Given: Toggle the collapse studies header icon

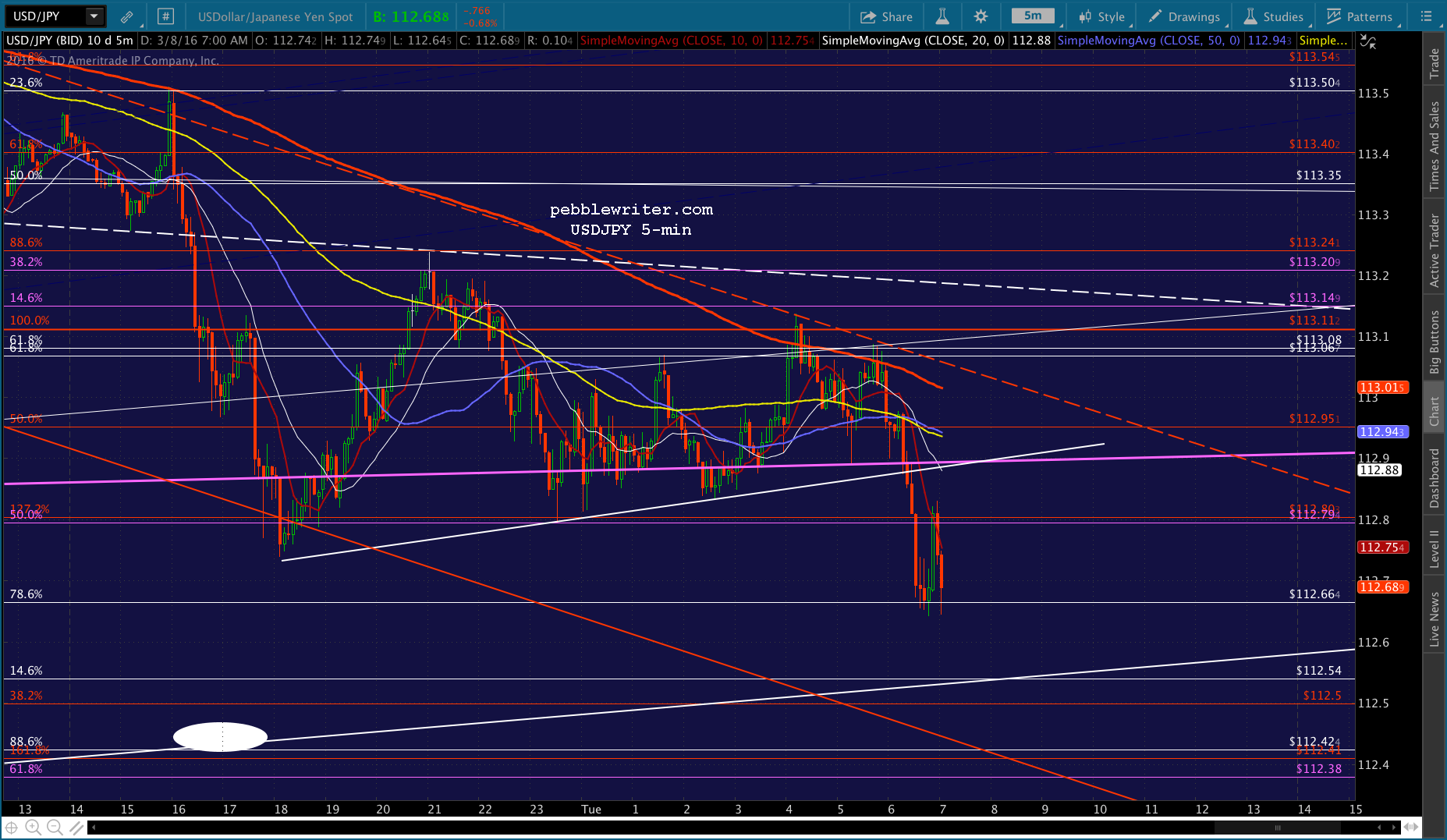Looking at the screenshot, I should click(1368, 41).
